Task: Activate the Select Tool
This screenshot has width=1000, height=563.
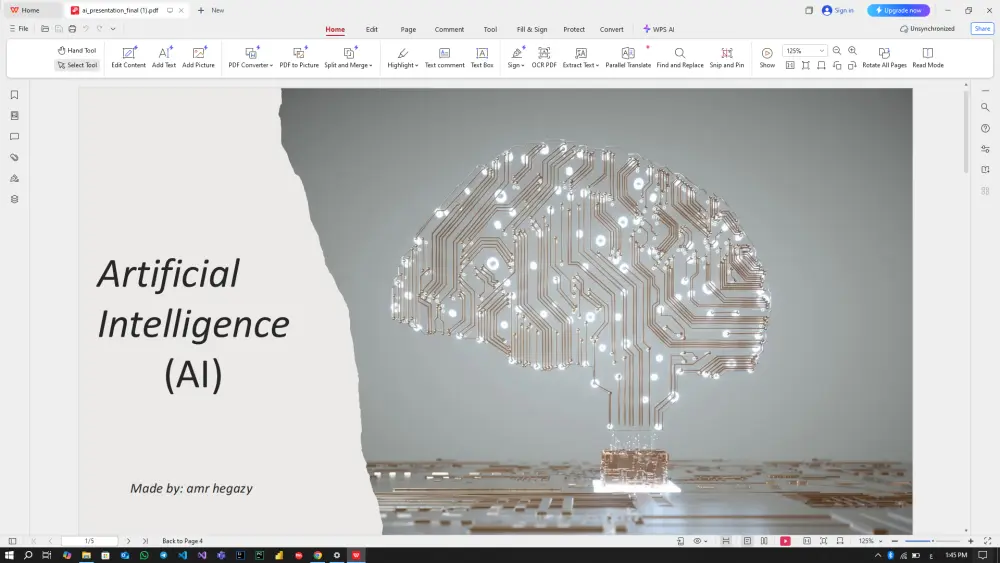Action: 77,65
